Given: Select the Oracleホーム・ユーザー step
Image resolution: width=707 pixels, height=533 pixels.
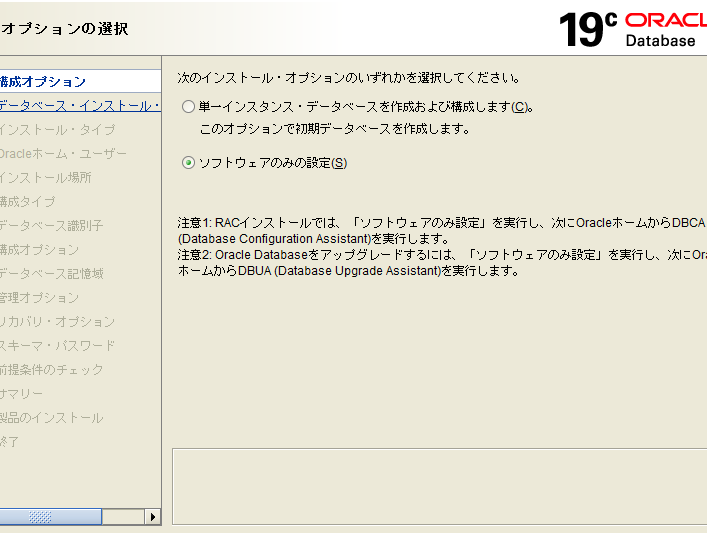Looking at the screenshot, I should coord(64,154).
